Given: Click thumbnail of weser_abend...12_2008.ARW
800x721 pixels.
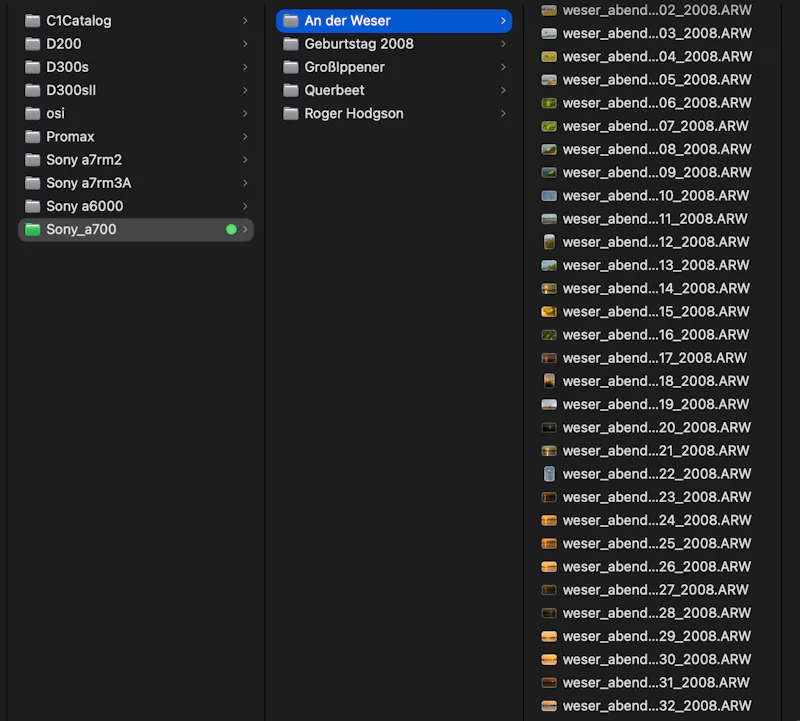Looking at the screenshot, I should [x=549, y=242].
